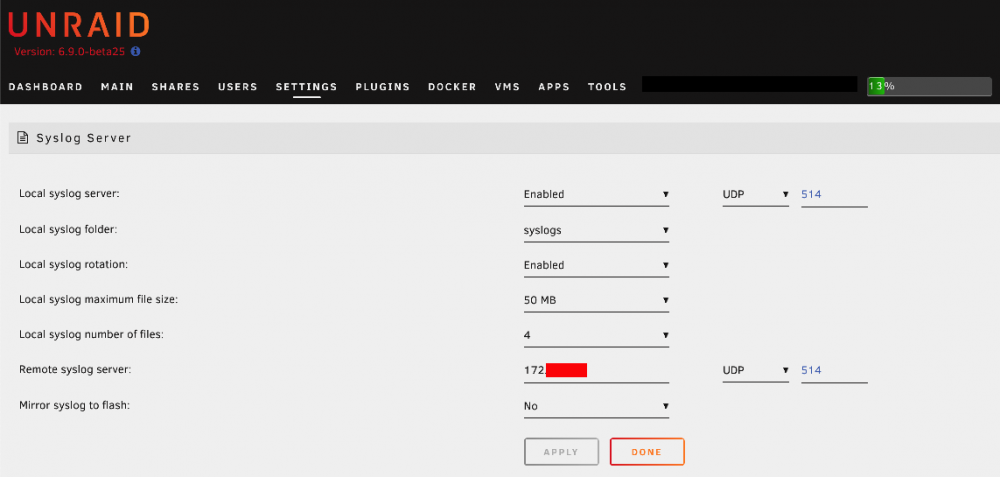
Task: Click the Local syslog maximum file size label
Action: click(98, 299)
